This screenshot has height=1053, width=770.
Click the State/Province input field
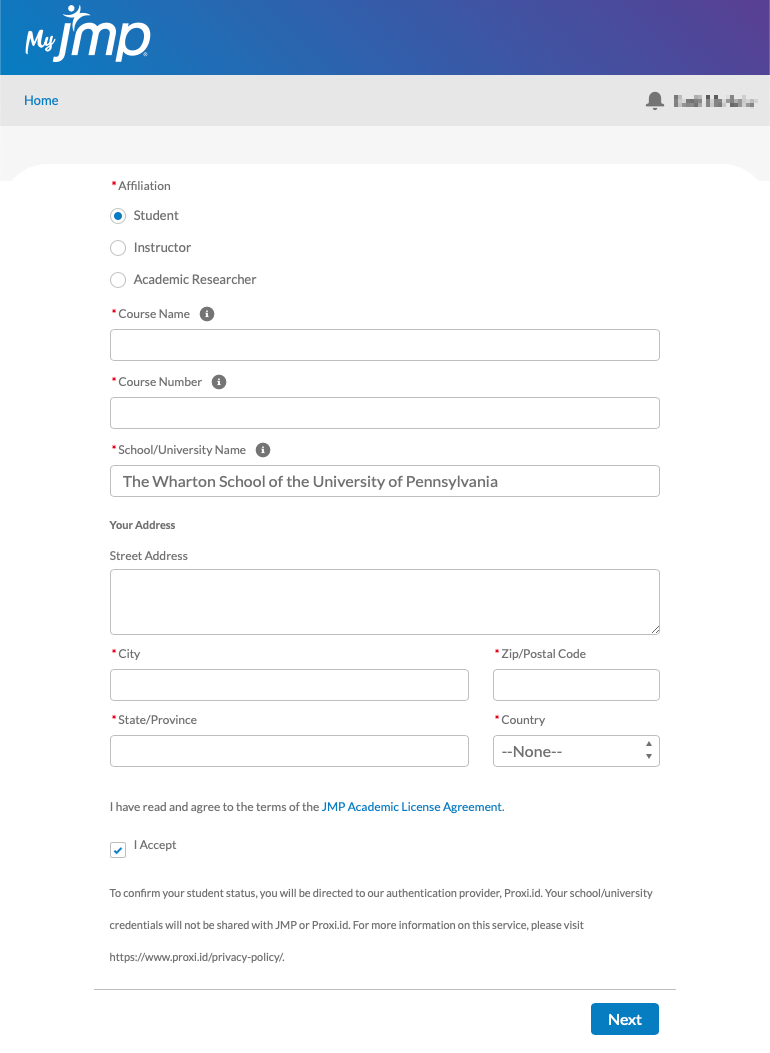[289, 751]
